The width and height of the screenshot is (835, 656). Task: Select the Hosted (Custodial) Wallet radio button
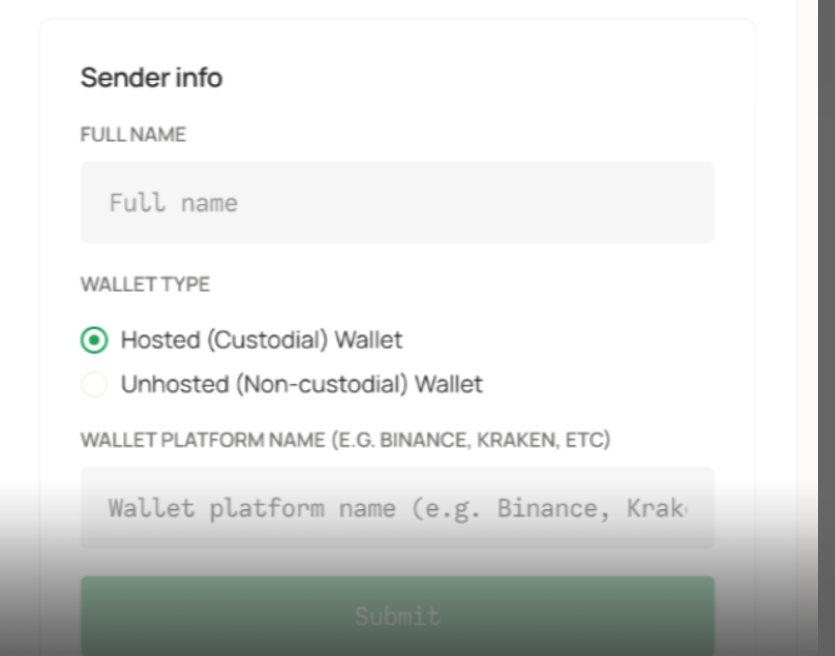[x=94, y=340]
